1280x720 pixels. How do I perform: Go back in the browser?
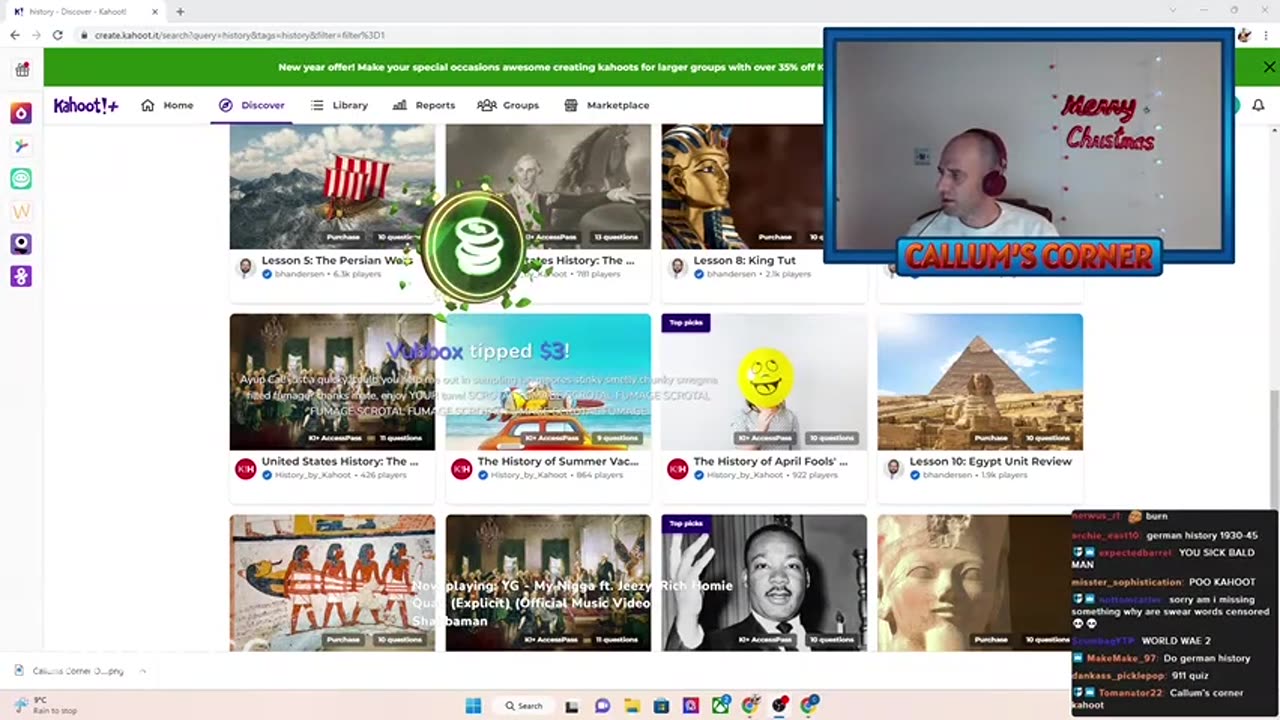(15, 35)
